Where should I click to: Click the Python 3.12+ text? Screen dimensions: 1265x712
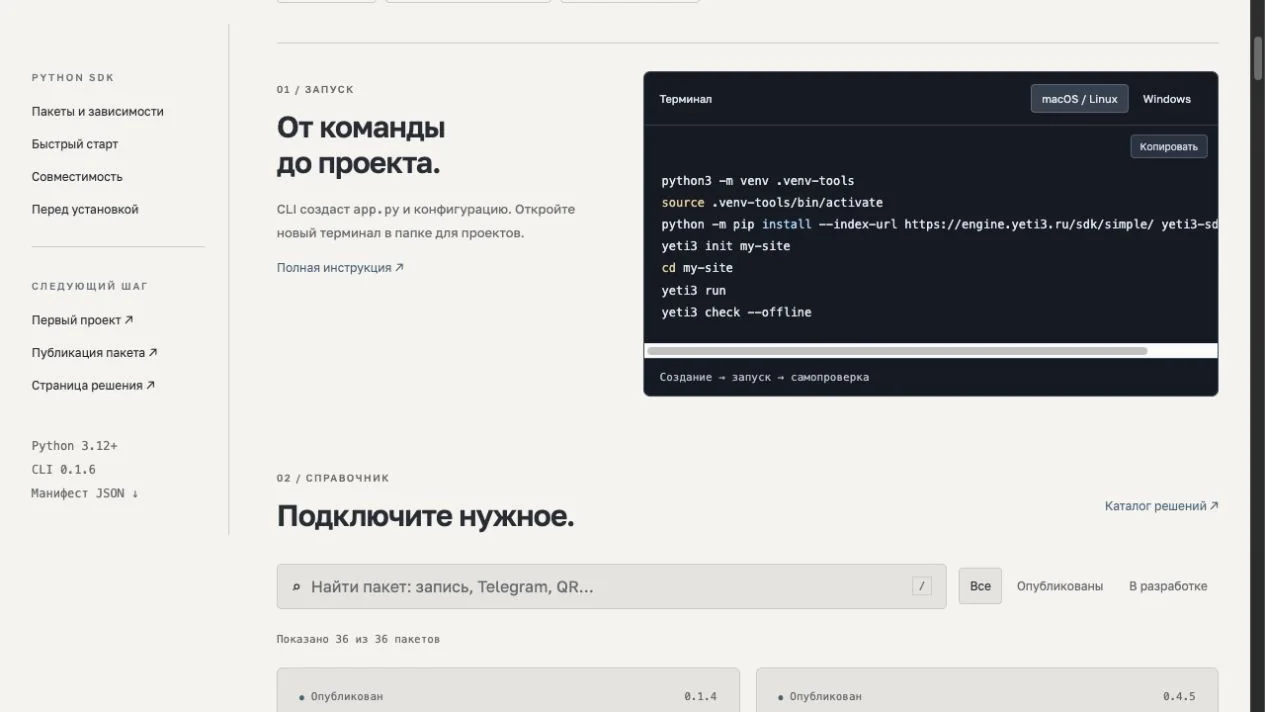pyautogui.click(x=74, y=446)
